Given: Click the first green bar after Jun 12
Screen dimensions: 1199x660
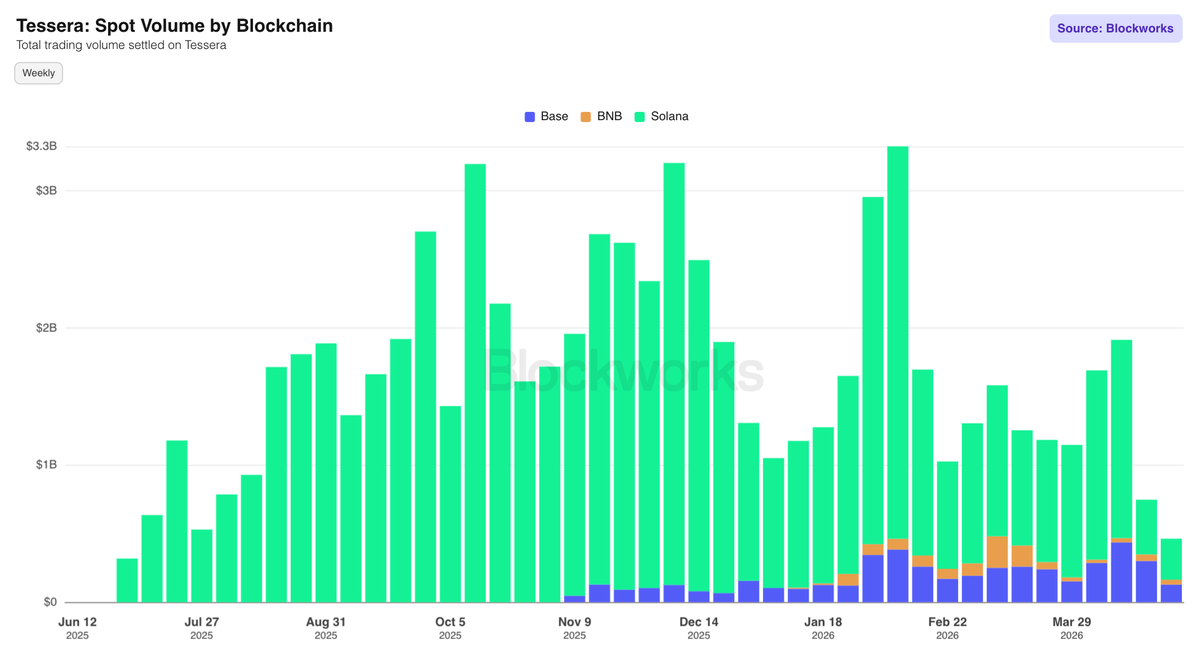Looking at the screenshot, I should click(127, 580).
